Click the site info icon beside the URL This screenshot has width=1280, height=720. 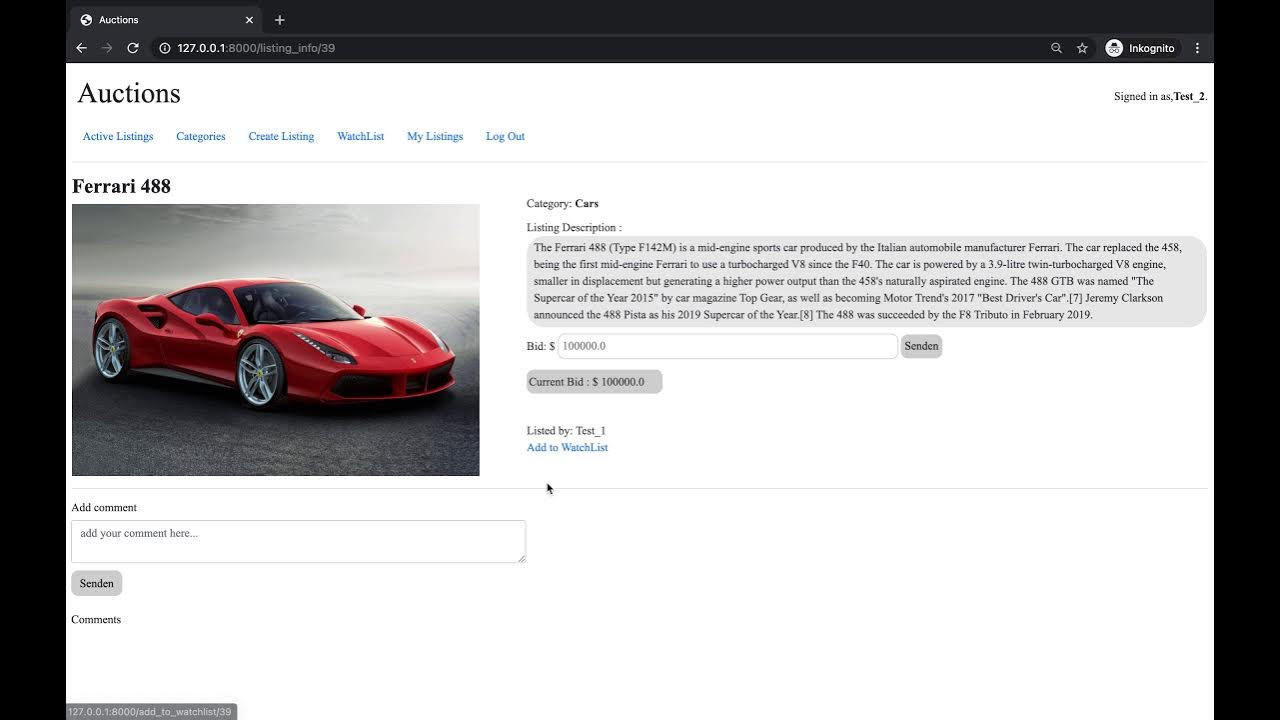(165, 48)
